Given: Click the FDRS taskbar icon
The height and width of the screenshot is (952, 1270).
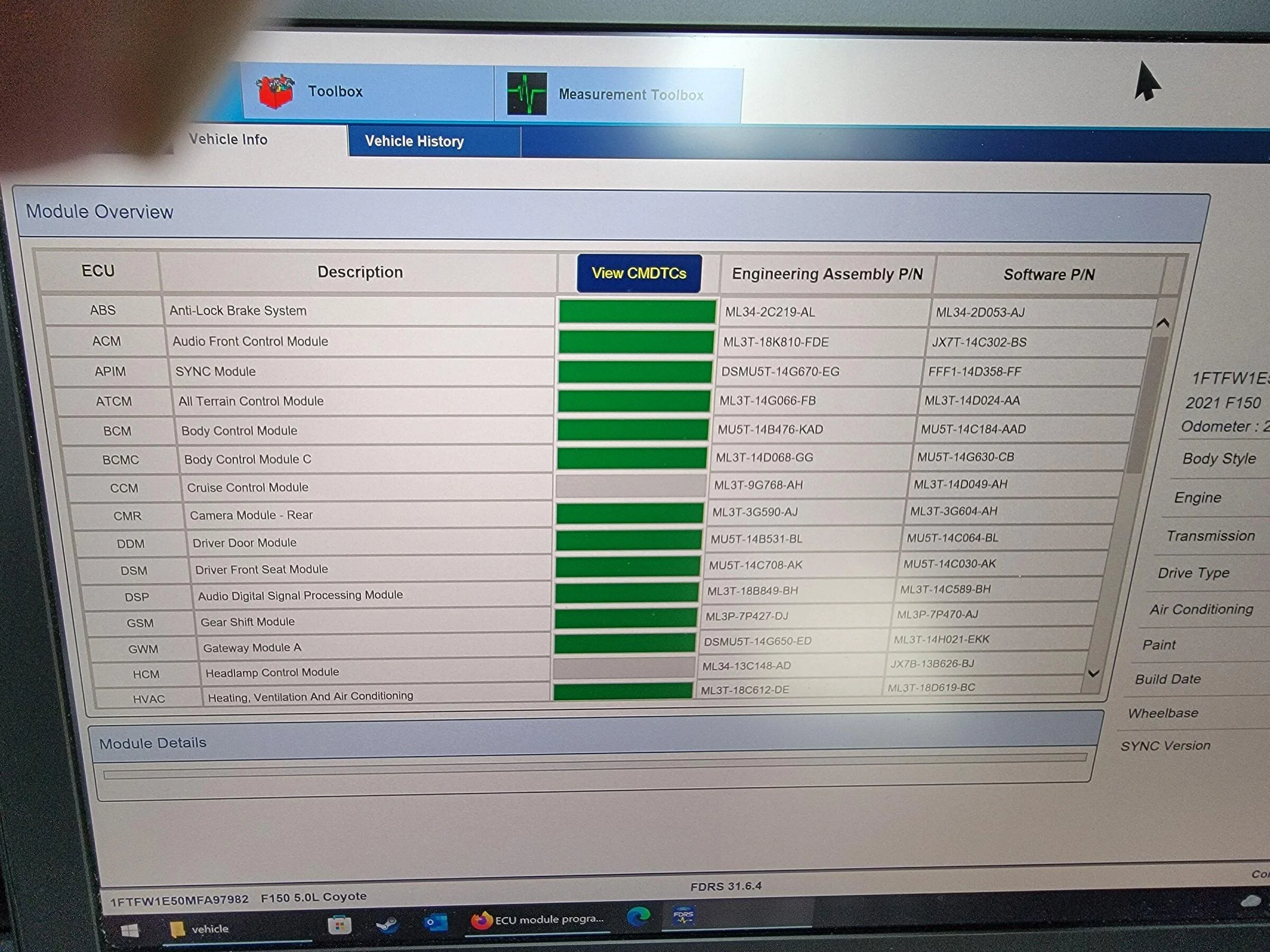Looking at the screenshot, I should point(683,916).
